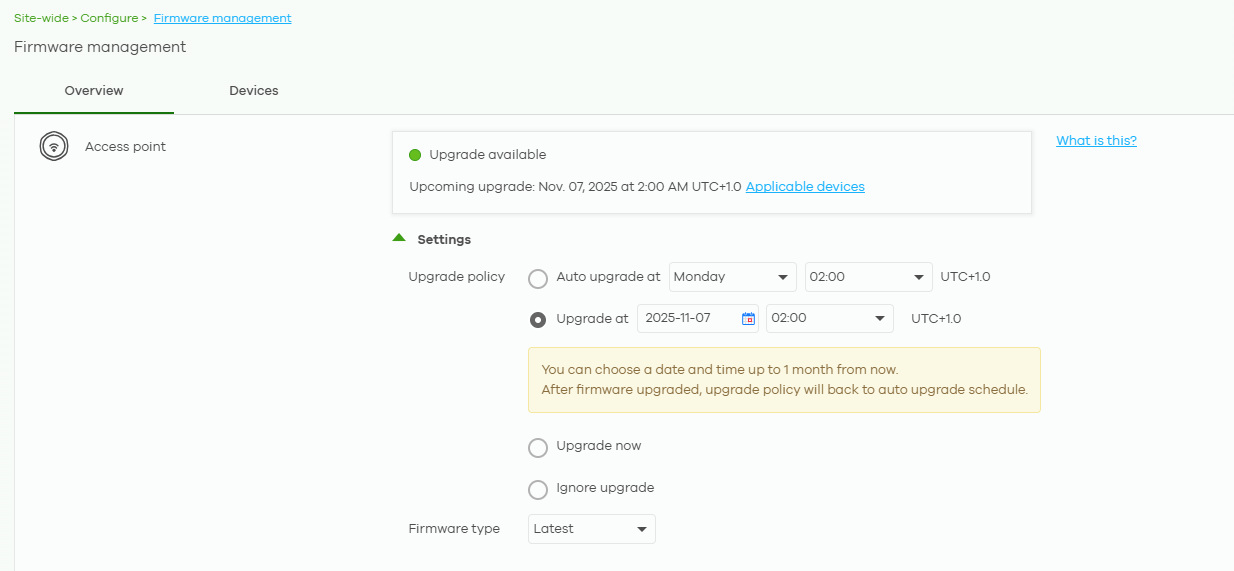Select the Auto upgrade at radio button

(x=538, y=278)
